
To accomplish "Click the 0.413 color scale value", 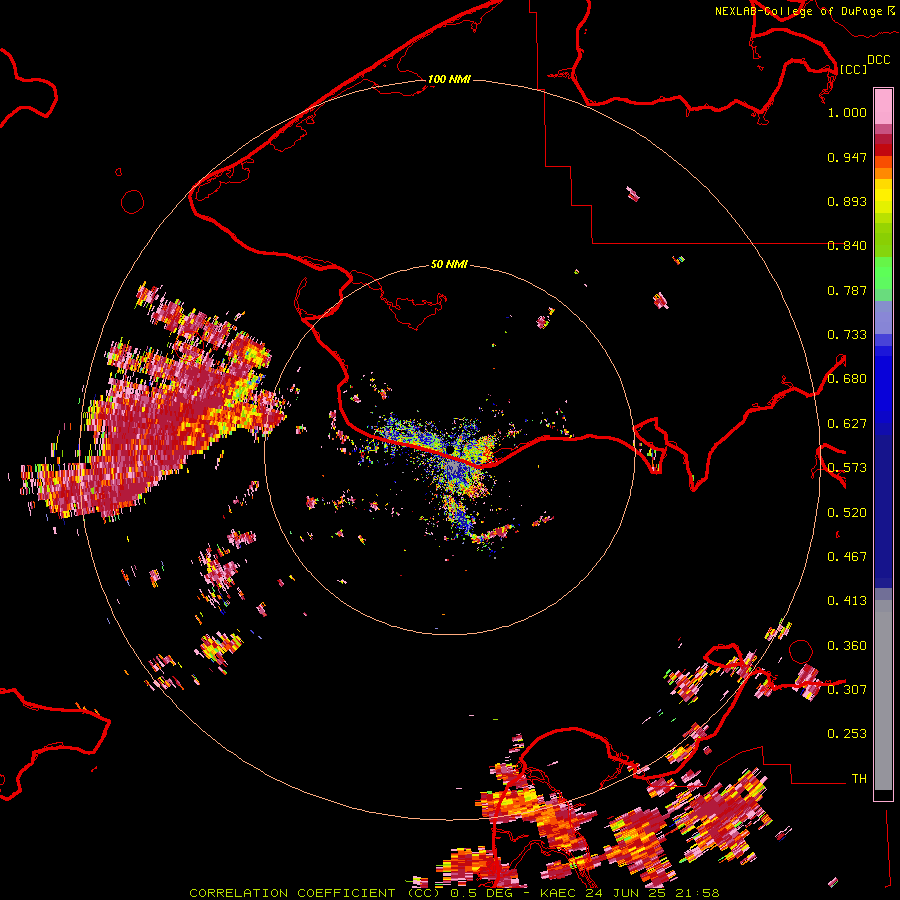I will [x=847, y=601].
